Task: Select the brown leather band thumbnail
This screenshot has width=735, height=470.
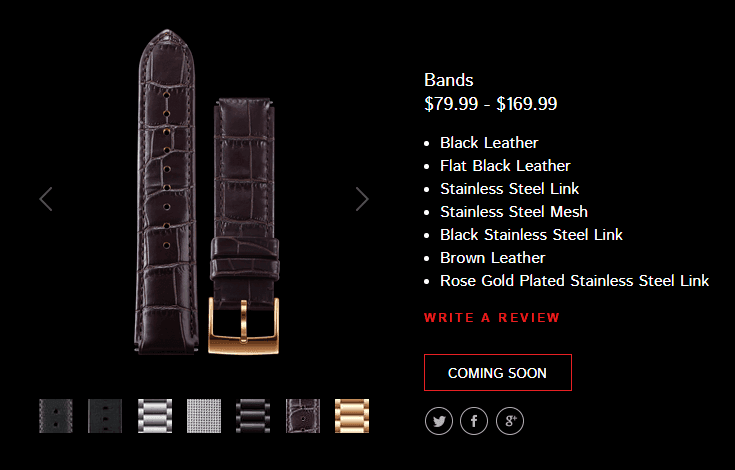Action: (x=303, y=416)
